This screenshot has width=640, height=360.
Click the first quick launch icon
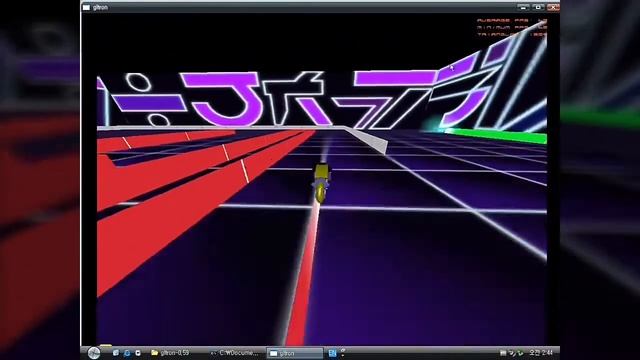(x=116, y=353)
